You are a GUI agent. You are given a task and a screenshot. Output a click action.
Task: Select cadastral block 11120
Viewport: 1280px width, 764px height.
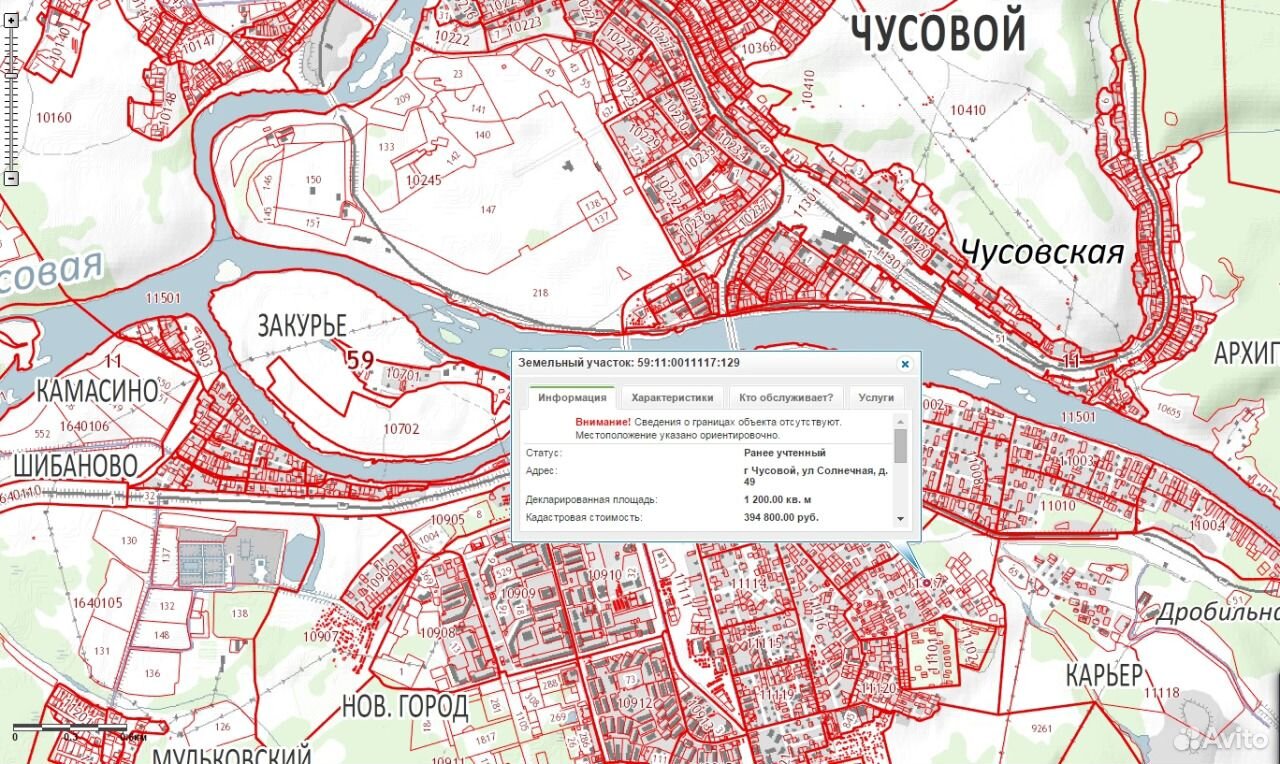point(879,688)
